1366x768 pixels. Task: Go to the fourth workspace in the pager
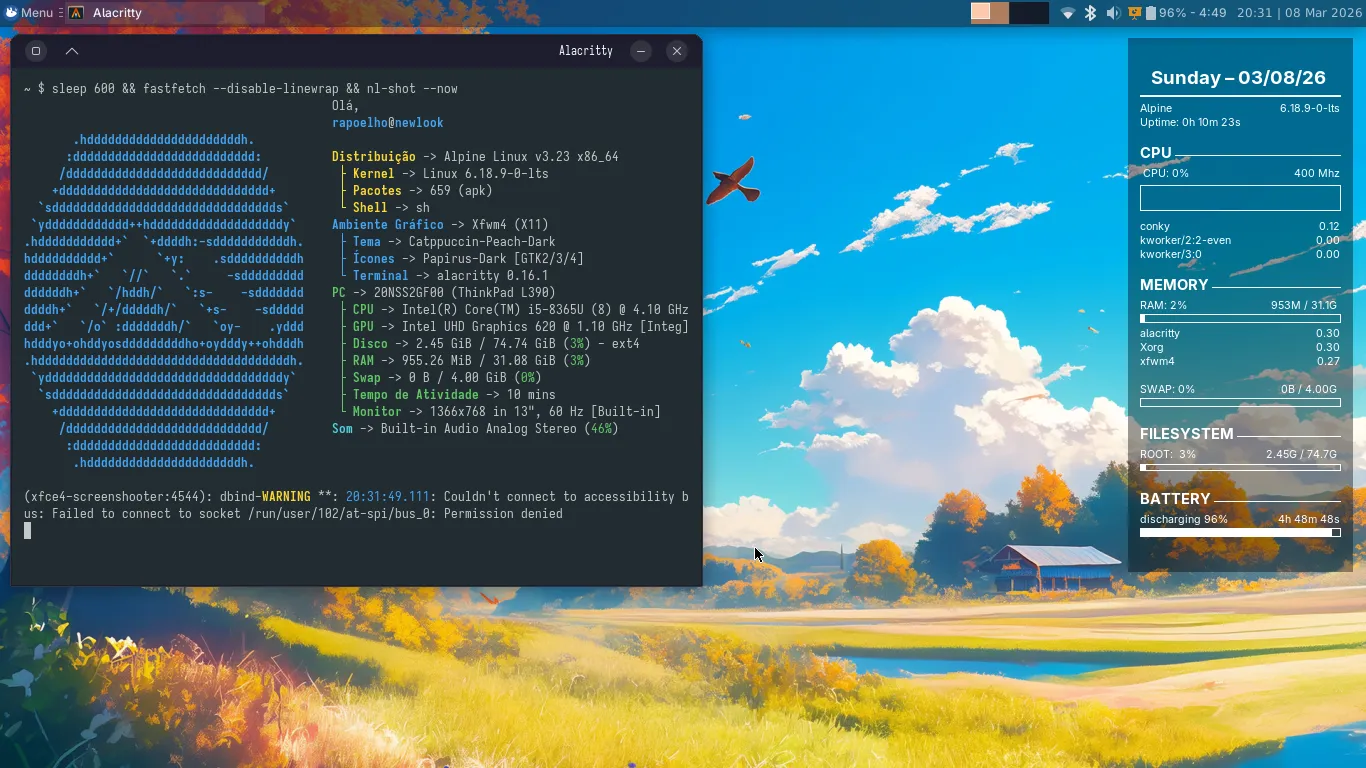[x=1038, y=13]
